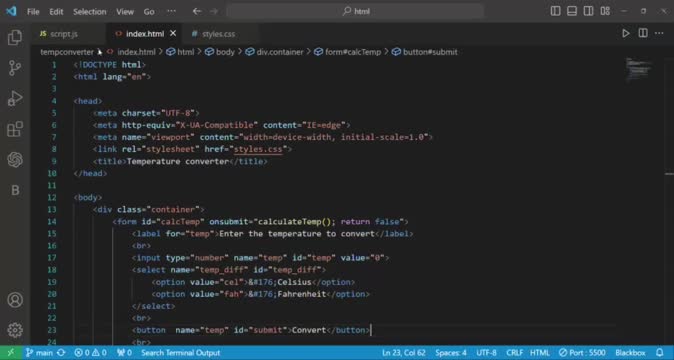Open the editor More Actions ellipsis
Image resolution: width=674 pixels, height=360 pixels.
pyautogui.click(x=659, y=34)
